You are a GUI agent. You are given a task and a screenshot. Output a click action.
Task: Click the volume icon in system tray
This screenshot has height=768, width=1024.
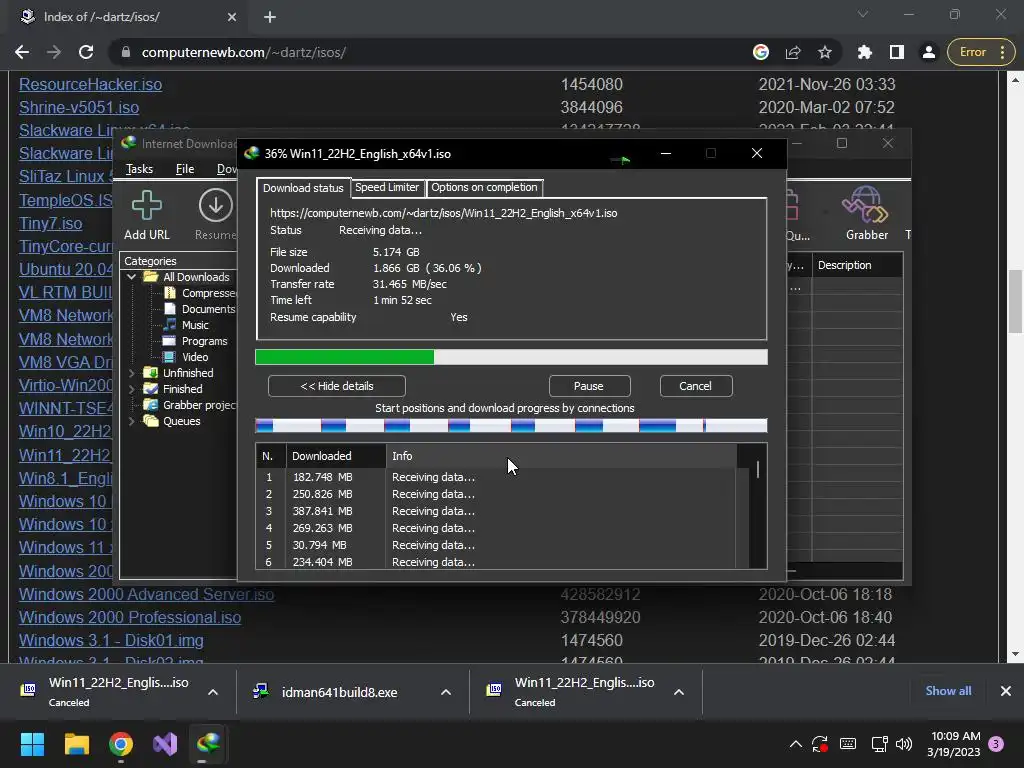(904, 744)
